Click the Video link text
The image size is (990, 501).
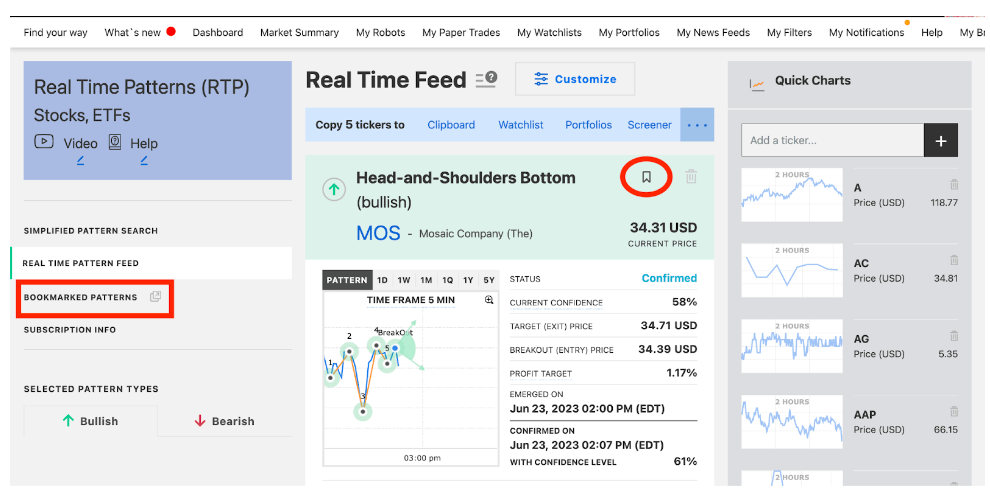(80, 144)
